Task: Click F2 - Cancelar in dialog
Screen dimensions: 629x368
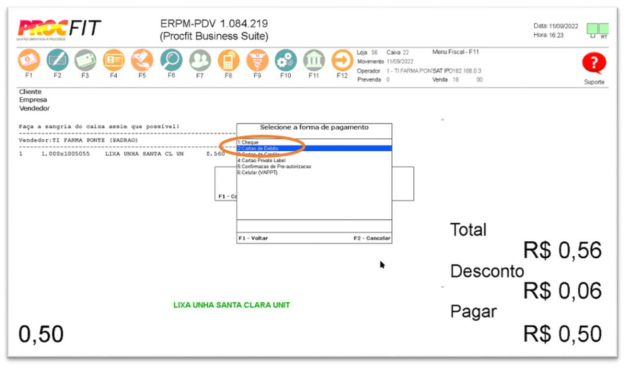Action: pyautogui.click(x=372, y=238)
